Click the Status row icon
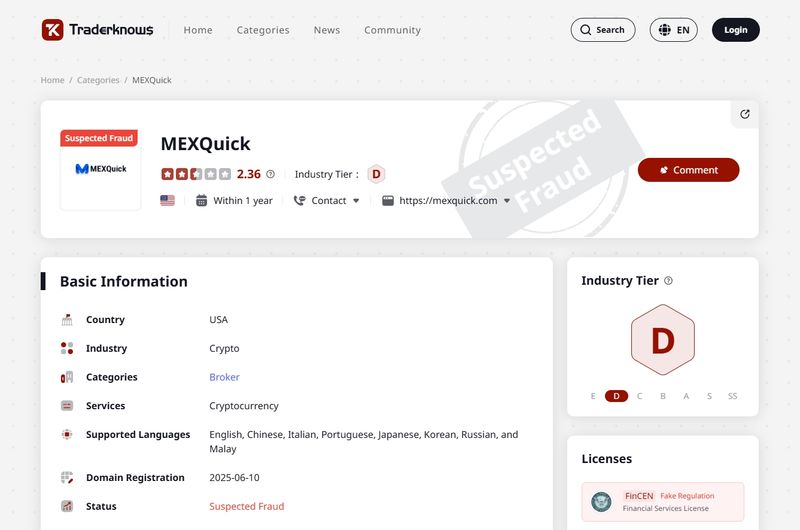Image resolution: width=800 pixels, height=530 pixels. point(67,506)
